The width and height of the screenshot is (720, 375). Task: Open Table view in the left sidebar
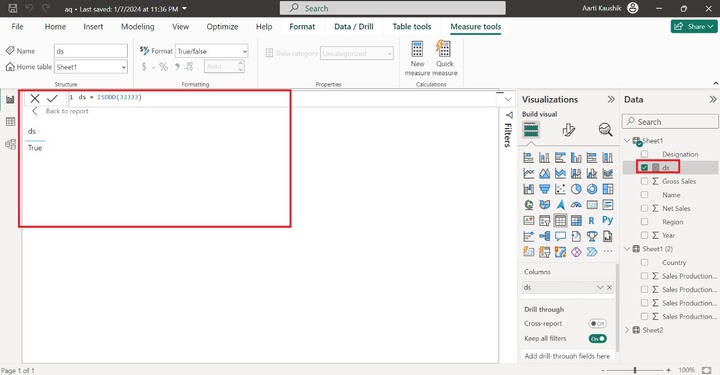[10, 122]
